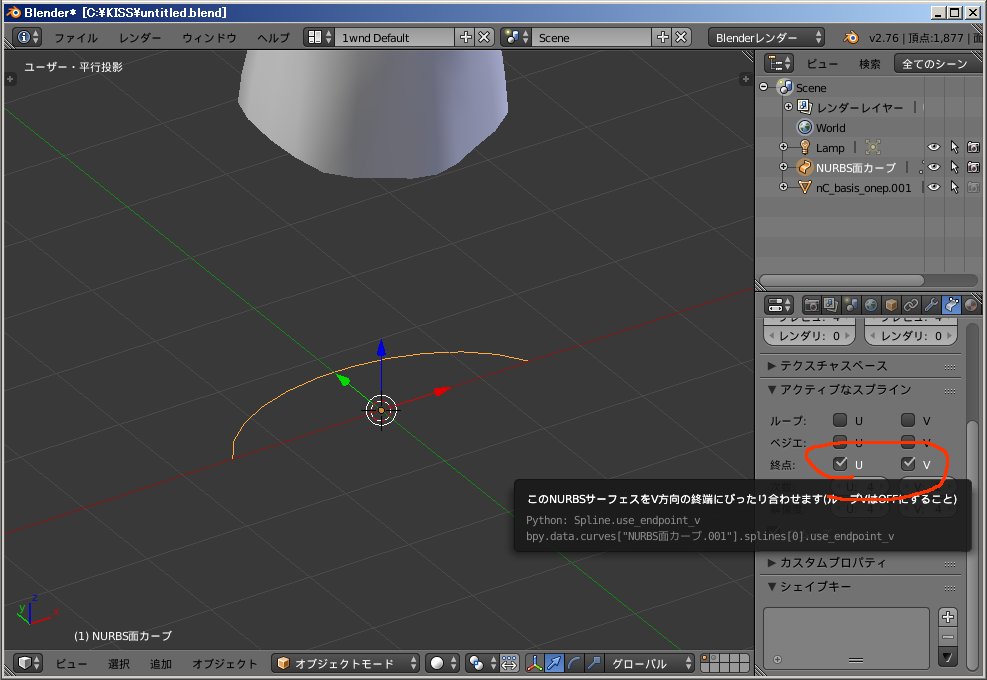This screenshot has height=680, width=987.
Task: Open the Object properties tab (cube icon)
Action: point(891,305)
